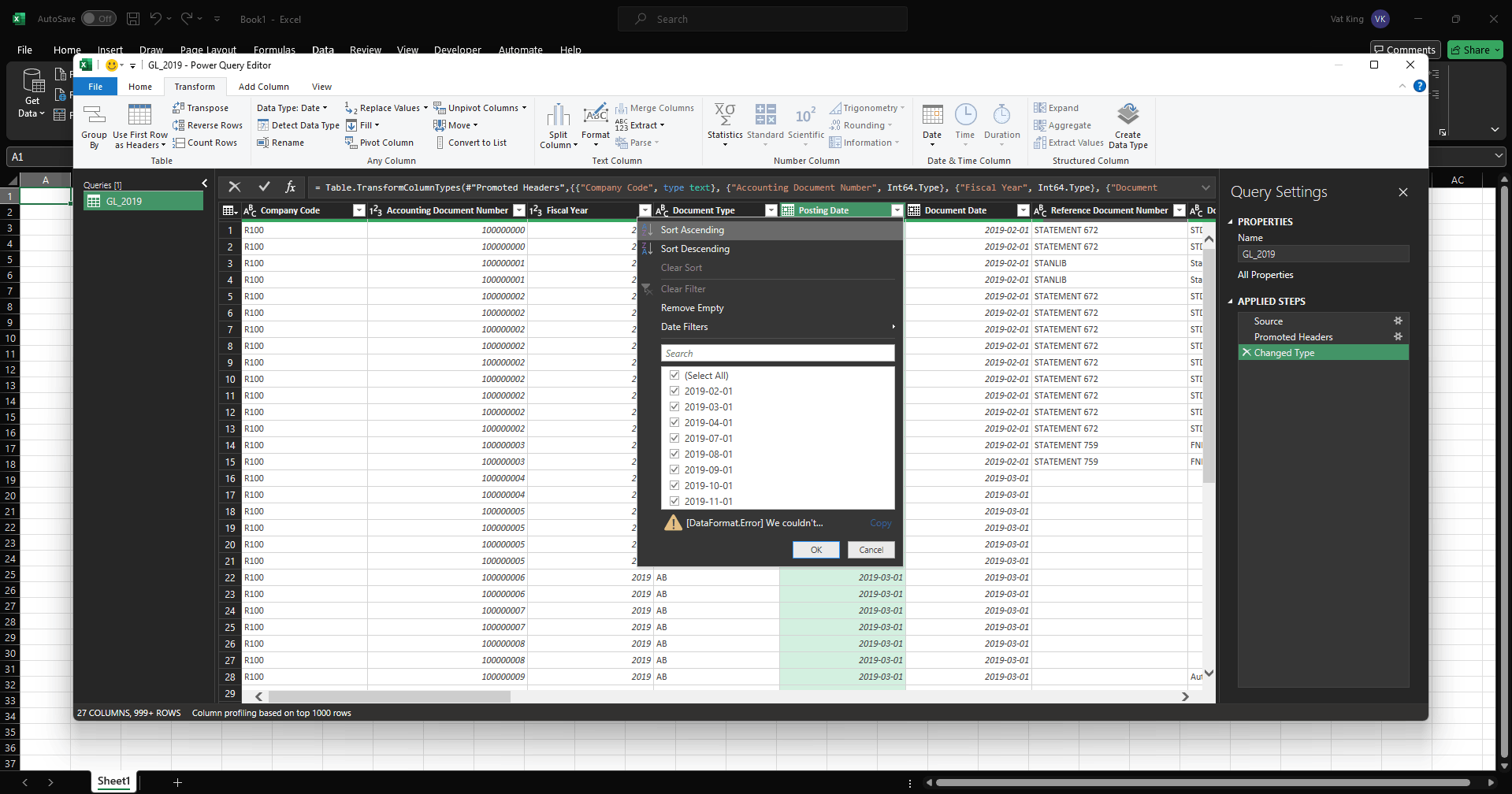1512x794 pixels.
Task: Delete the Changed Type step
Action: [x=1246, y=352]
